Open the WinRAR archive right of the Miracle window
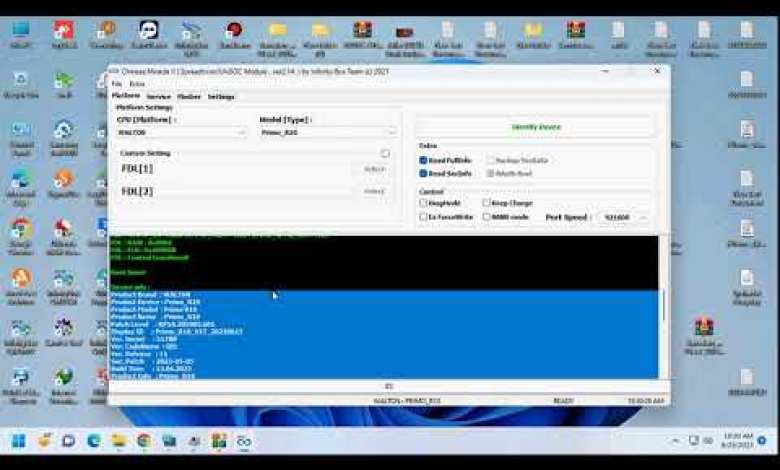 coord(703,336)
